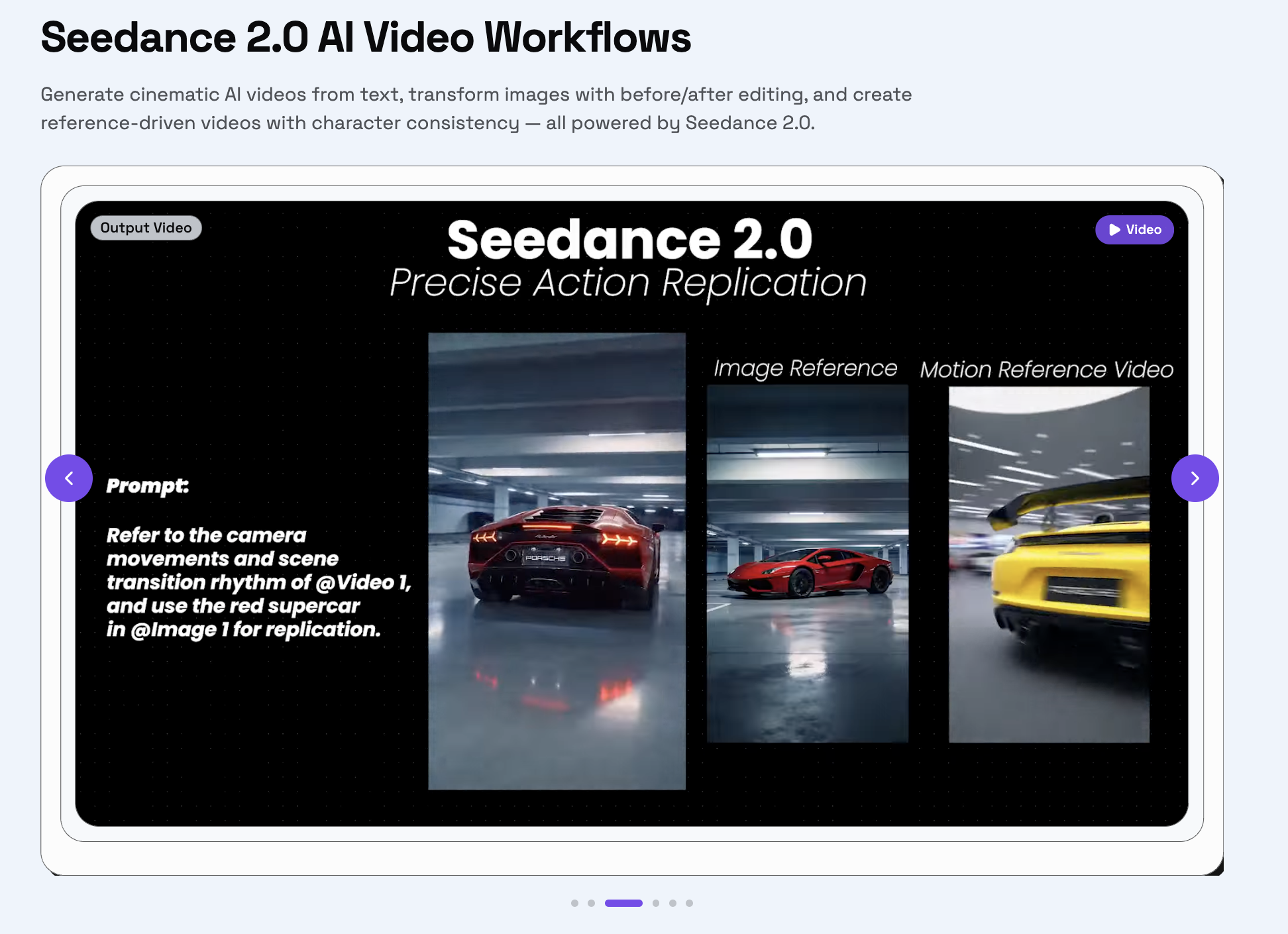Select the Output Video pill badge

click(146, 227)
